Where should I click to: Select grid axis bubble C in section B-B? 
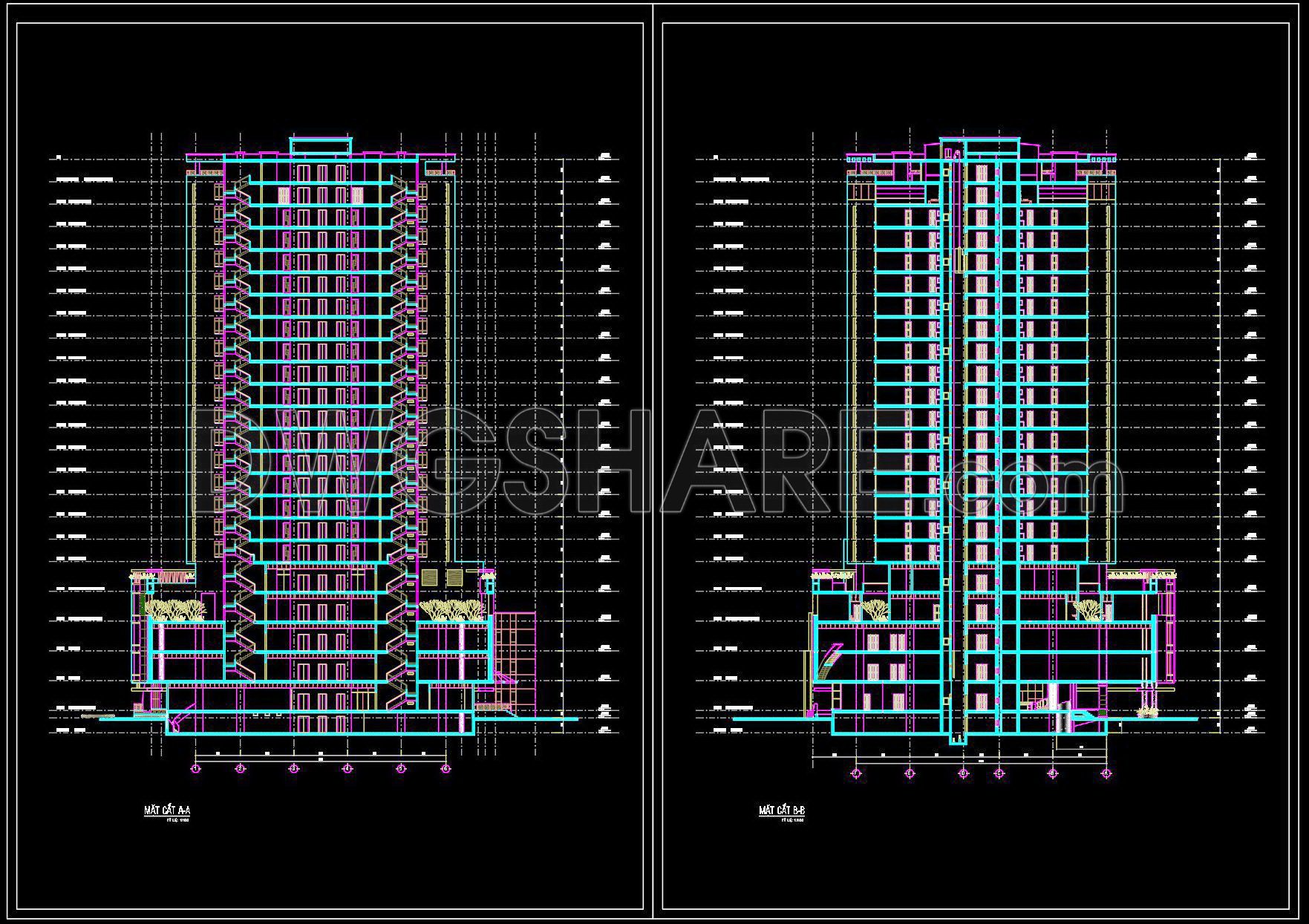[x=999, y=773]
